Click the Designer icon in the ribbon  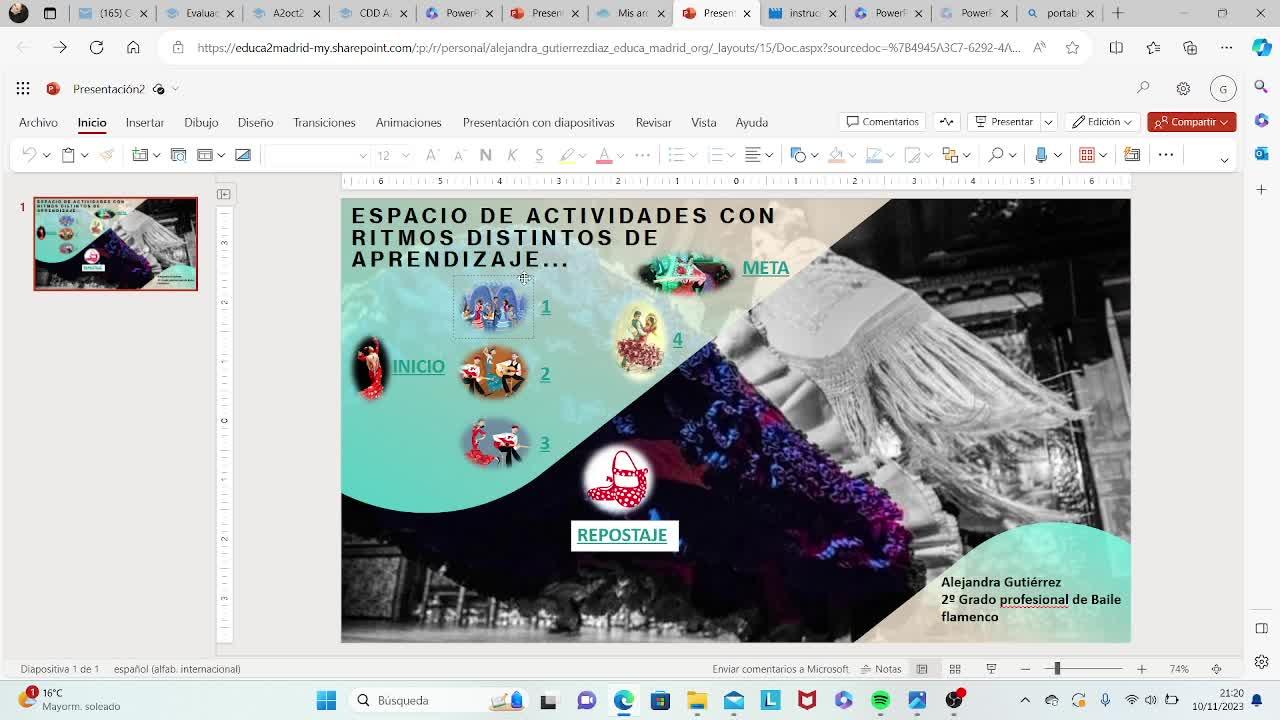(1132, 155)
